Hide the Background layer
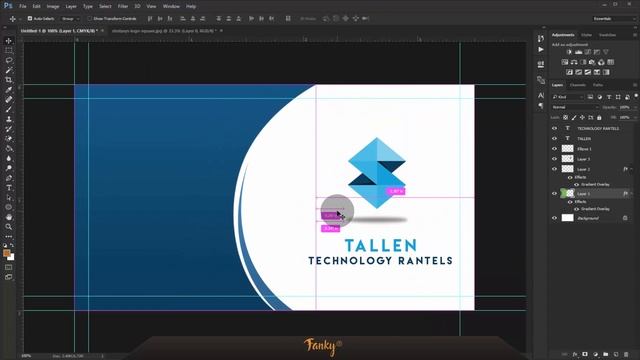640x360 pixels. (x=554, y=218)
